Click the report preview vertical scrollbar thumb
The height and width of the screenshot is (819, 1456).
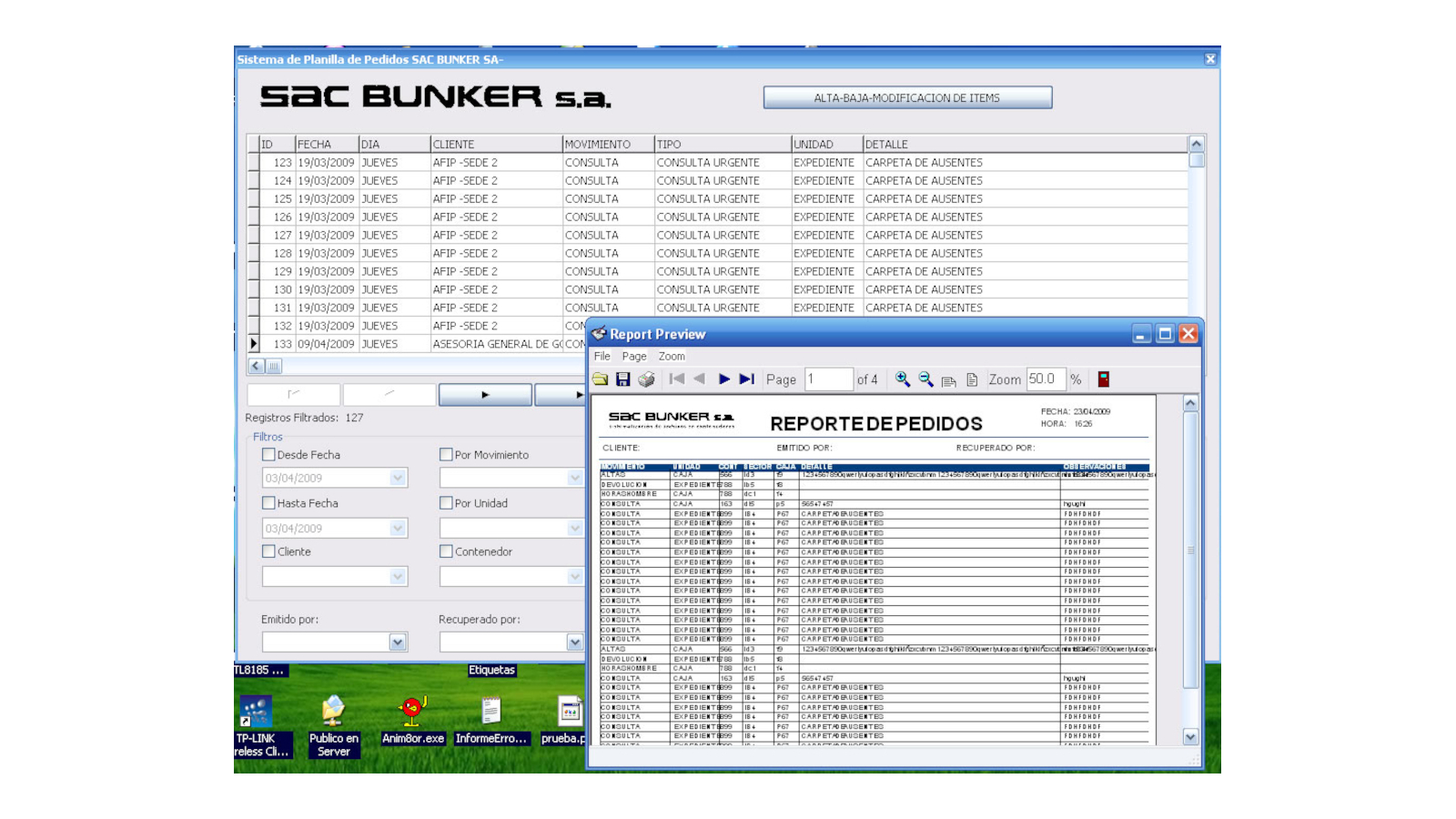(1190, 550)
